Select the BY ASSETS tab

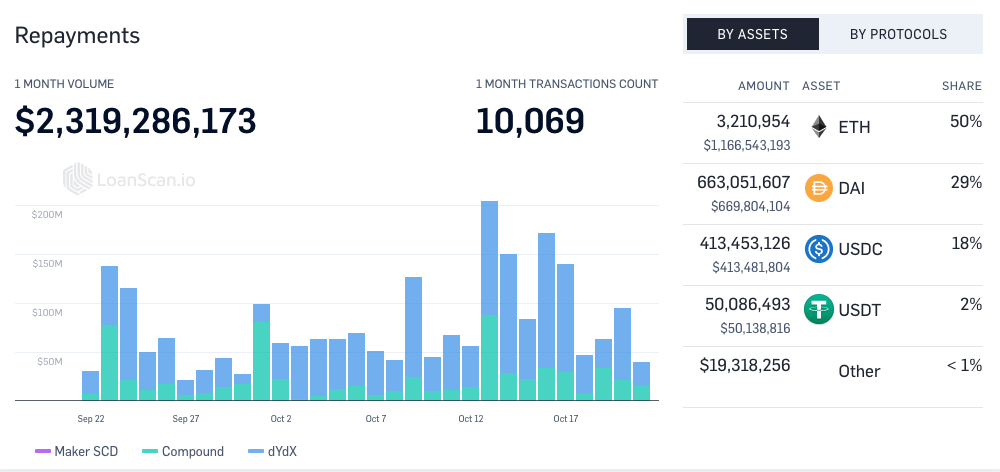tap(753, 34)
